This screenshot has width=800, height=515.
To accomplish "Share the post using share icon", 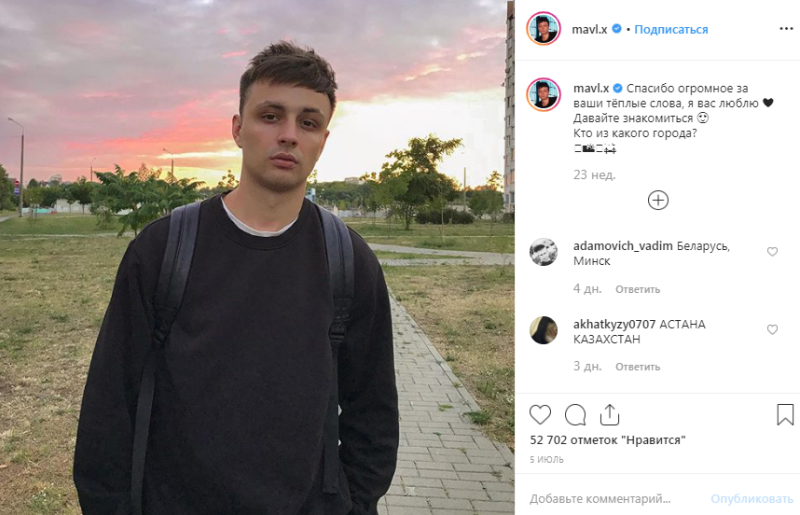I will (609, 414).
